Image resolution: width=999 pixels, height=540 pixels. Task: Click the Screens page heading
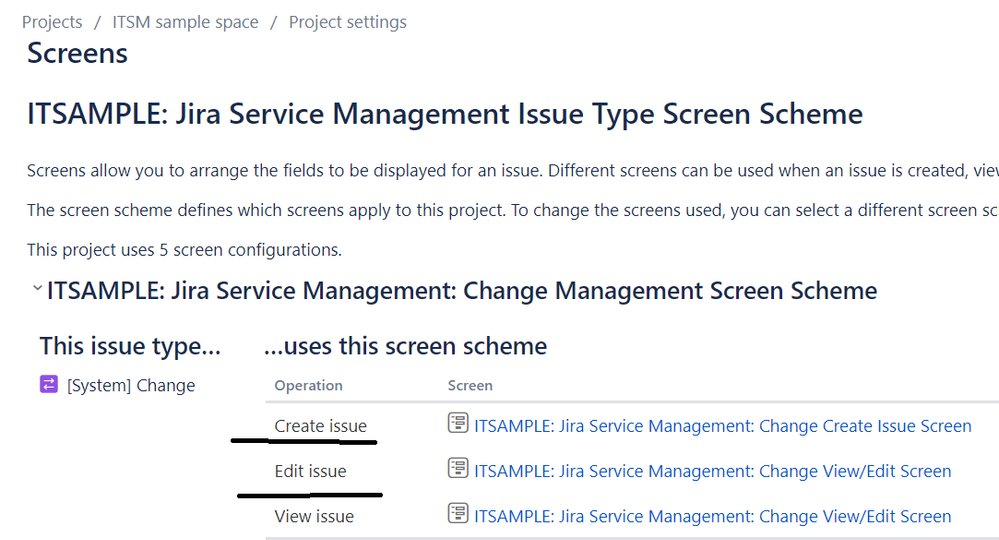click(77, 53)
